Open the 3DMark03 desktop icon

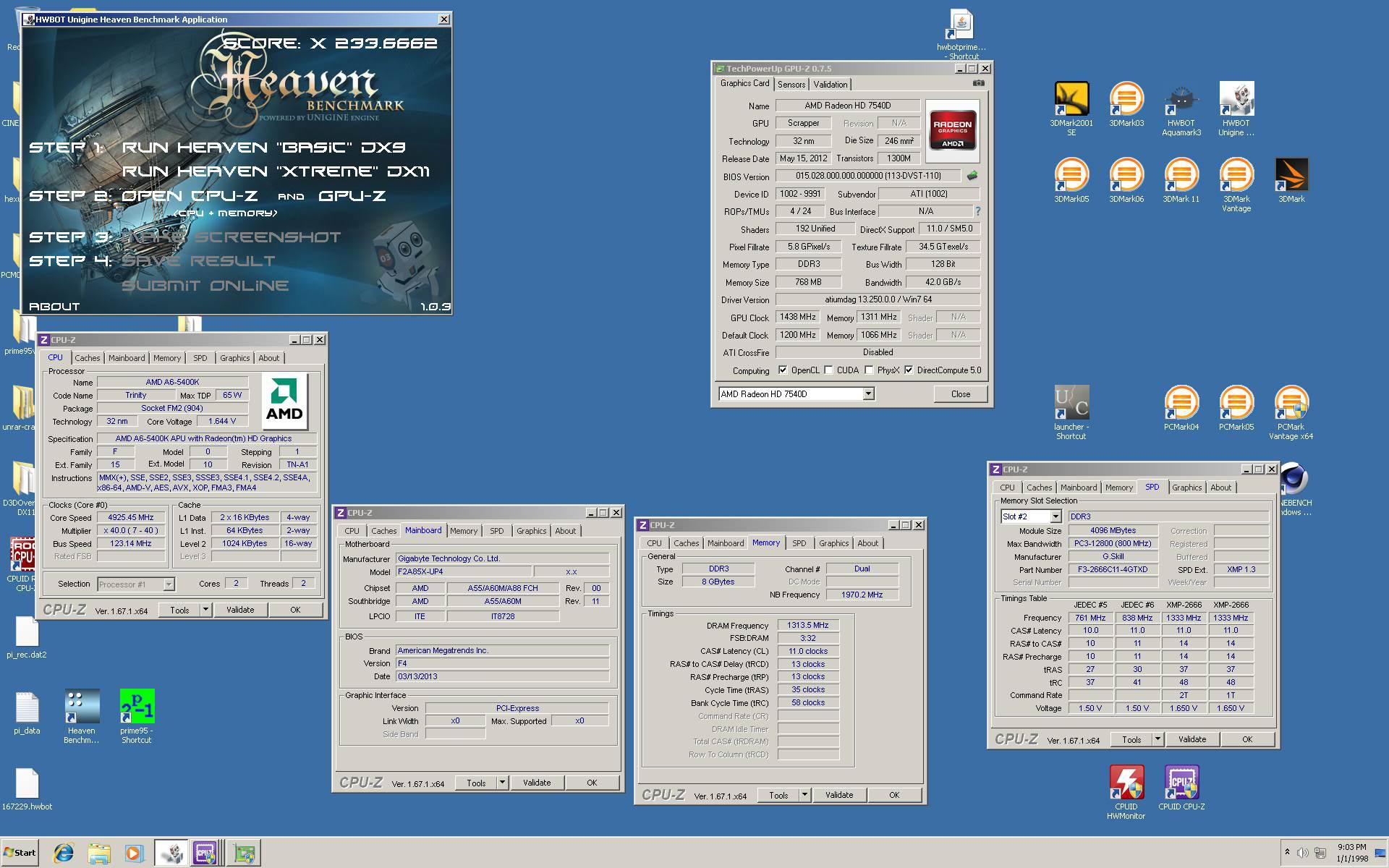click(1126, 105)
